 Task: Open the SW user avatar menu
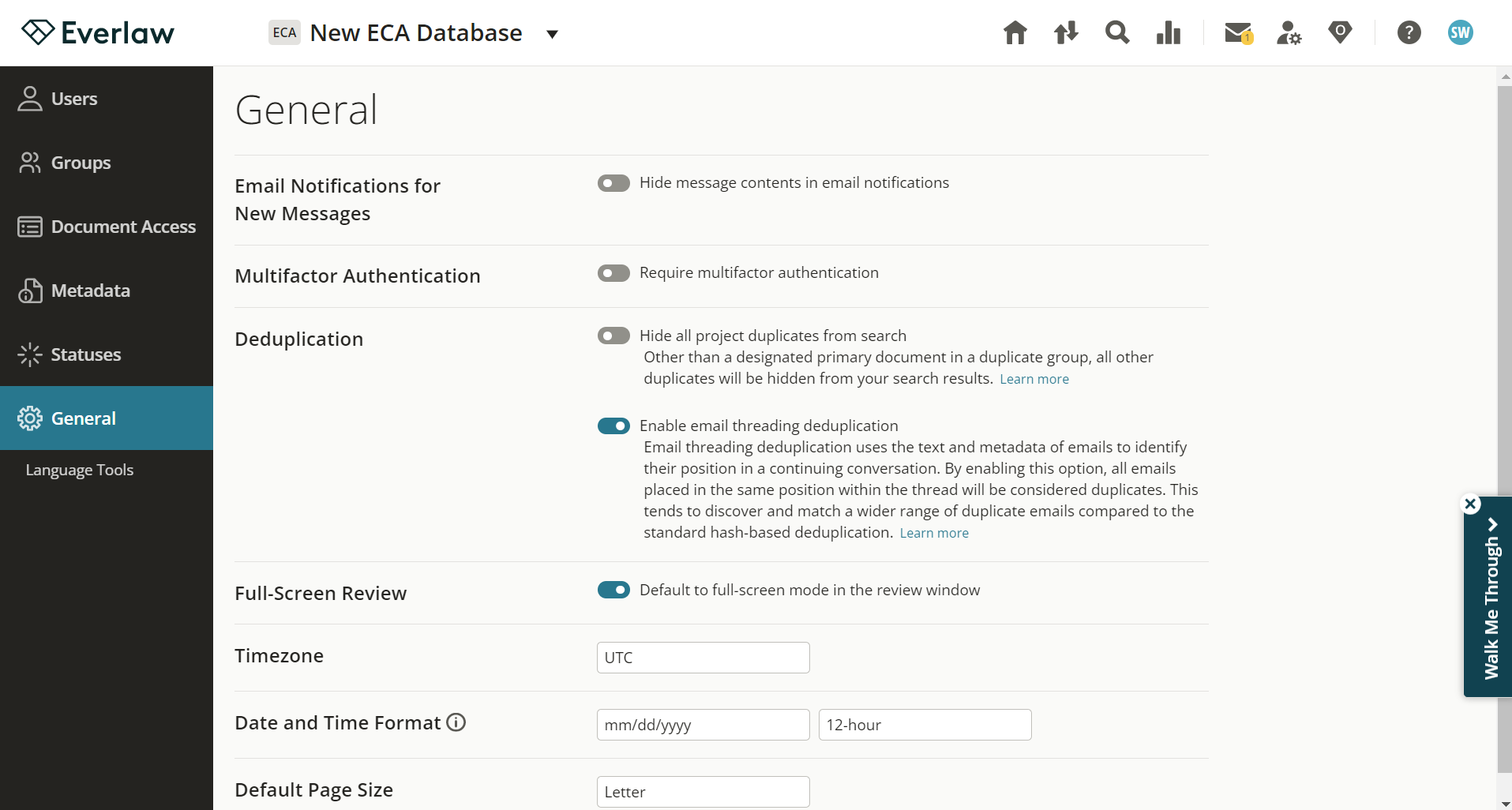(1461, 32)
